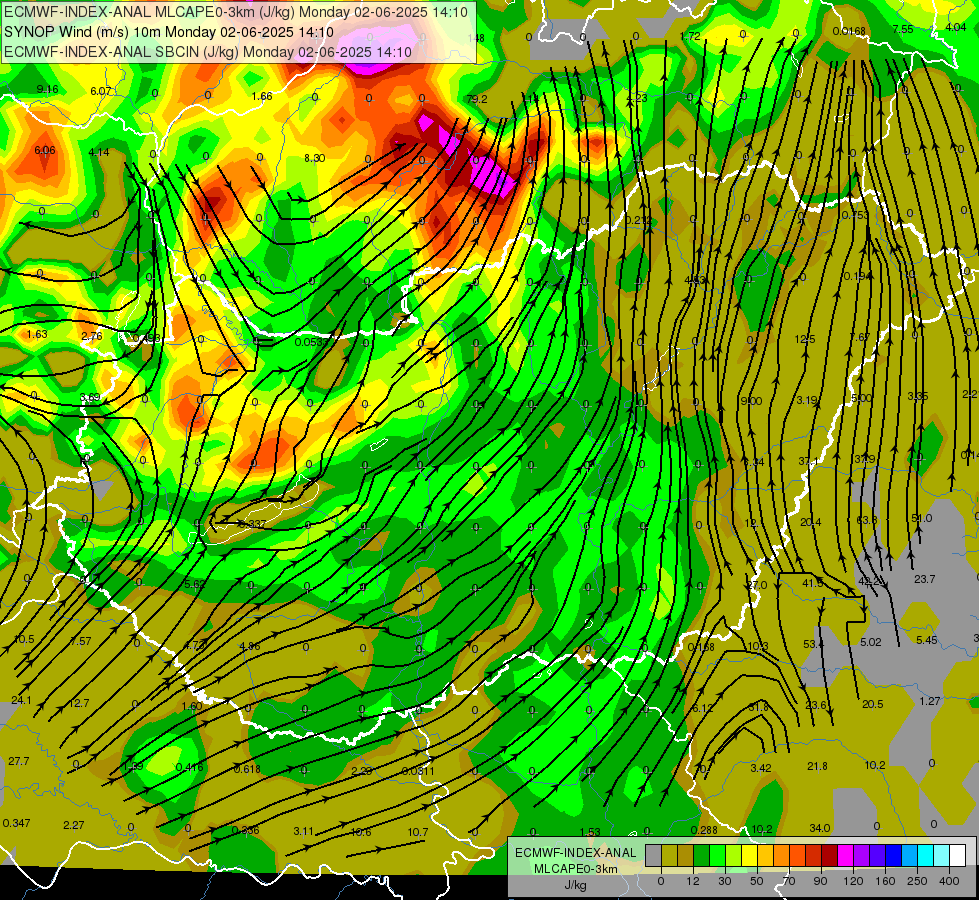The width and height of the screenshot is (979, 900).
Task: Click the 1.66 value
Action: [262, 96]
